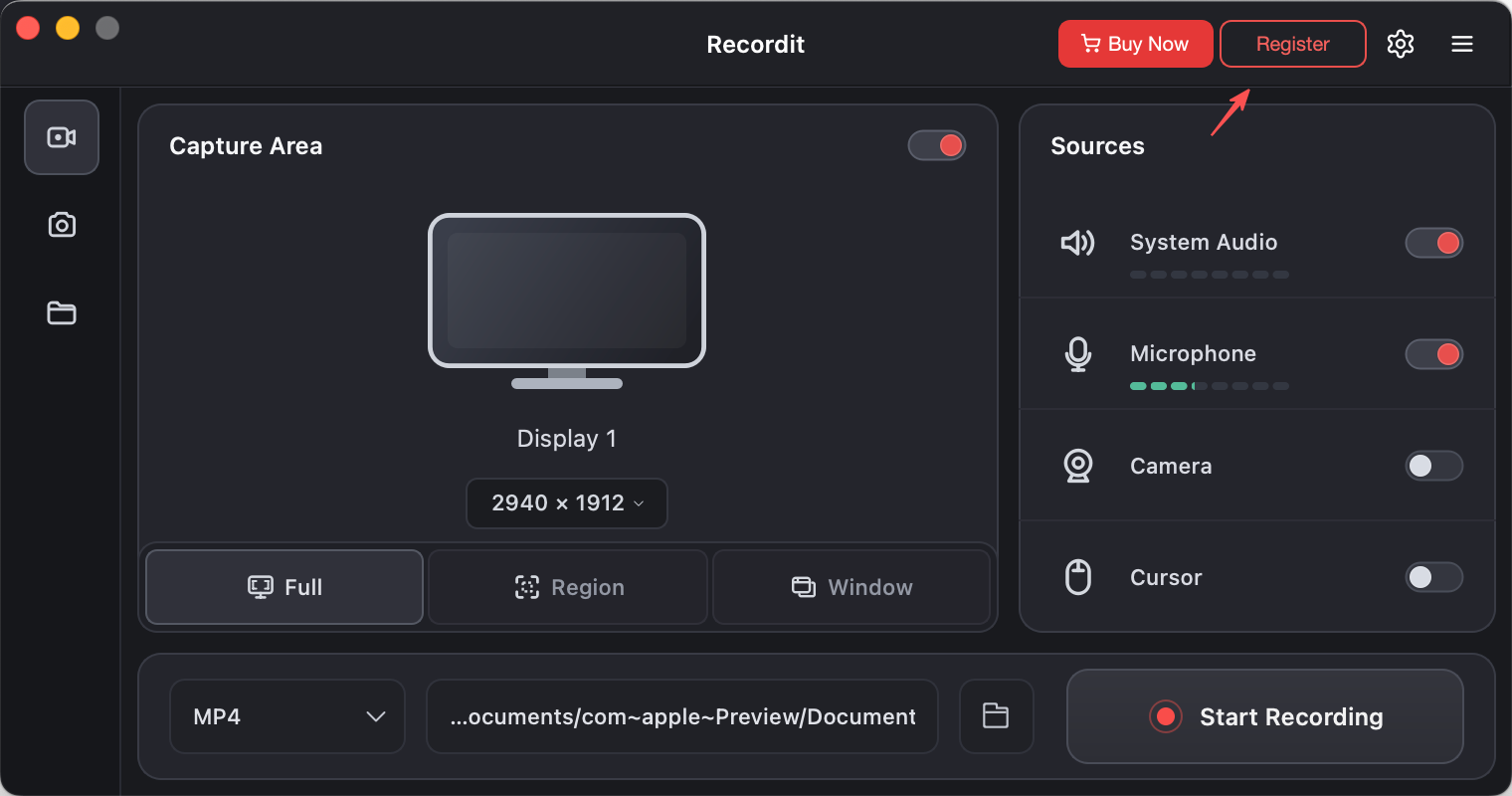The image size is (1512, 796).
Task: Open the MP4 format dropdown
Action: pyautogui.click(x=287, y=716)
